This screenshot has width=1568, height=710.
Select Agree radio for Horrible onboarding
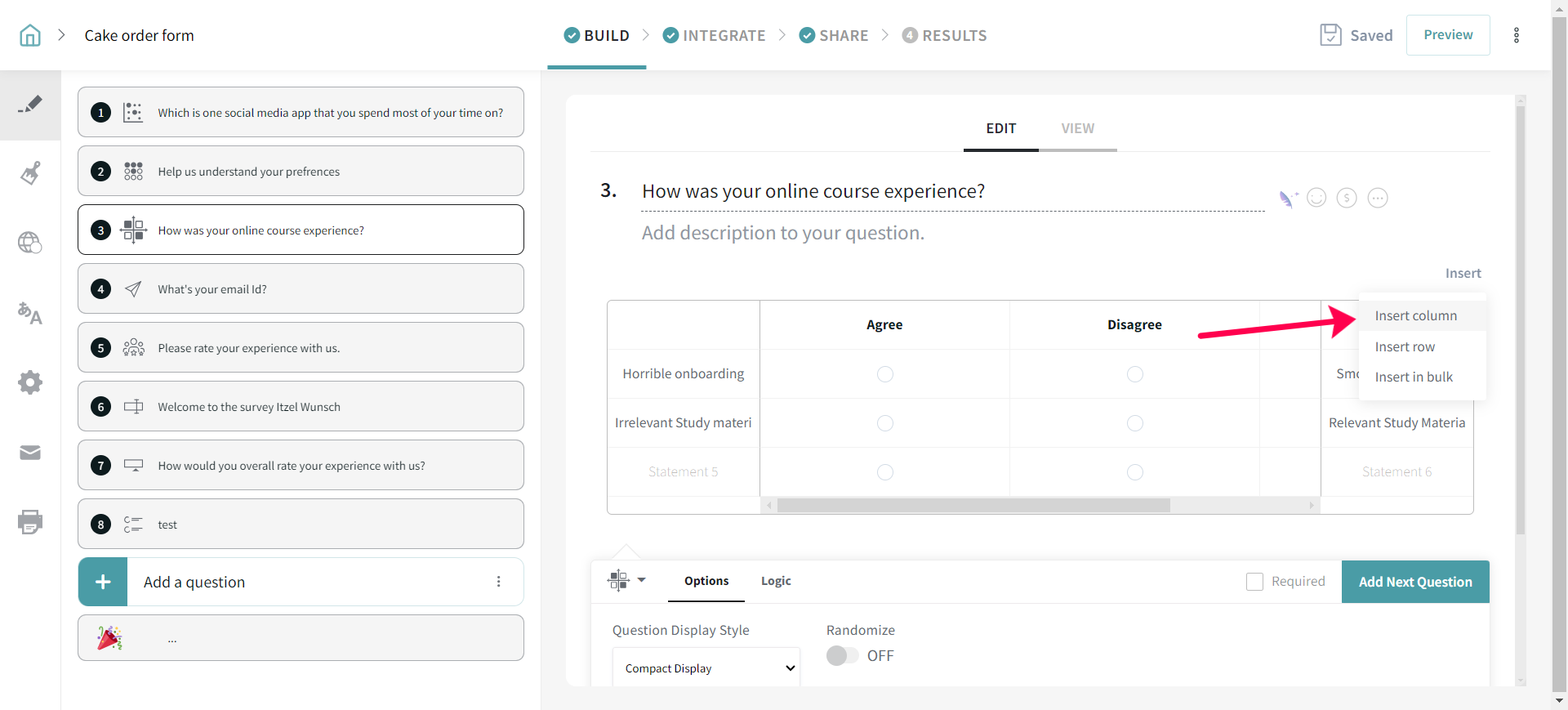click(884, 374)
